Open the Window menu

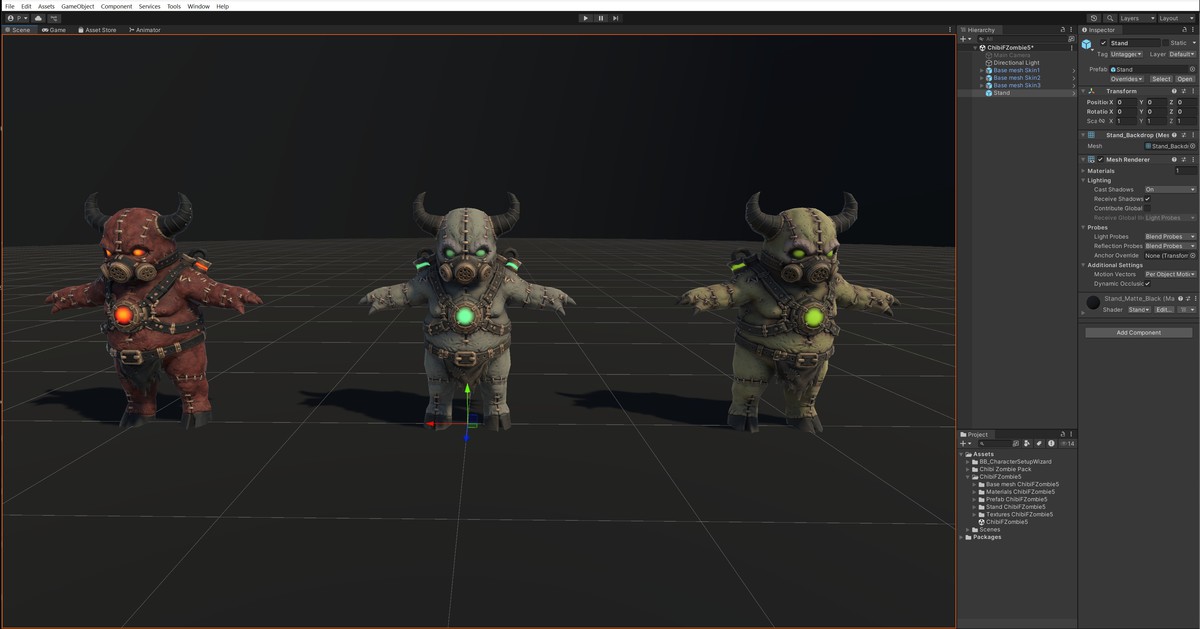199,6
